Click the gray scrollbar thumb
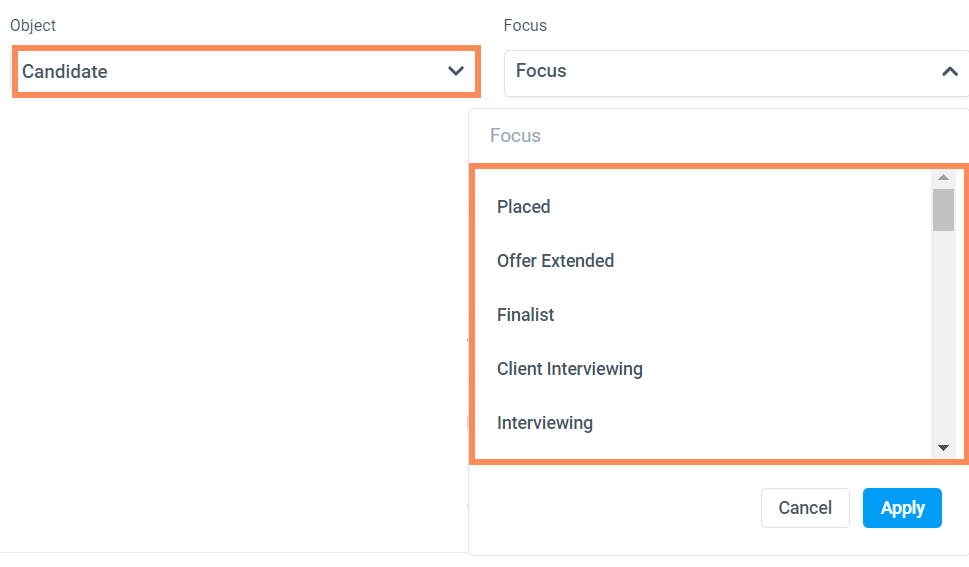969x567 pixels. tap(943, 210)
